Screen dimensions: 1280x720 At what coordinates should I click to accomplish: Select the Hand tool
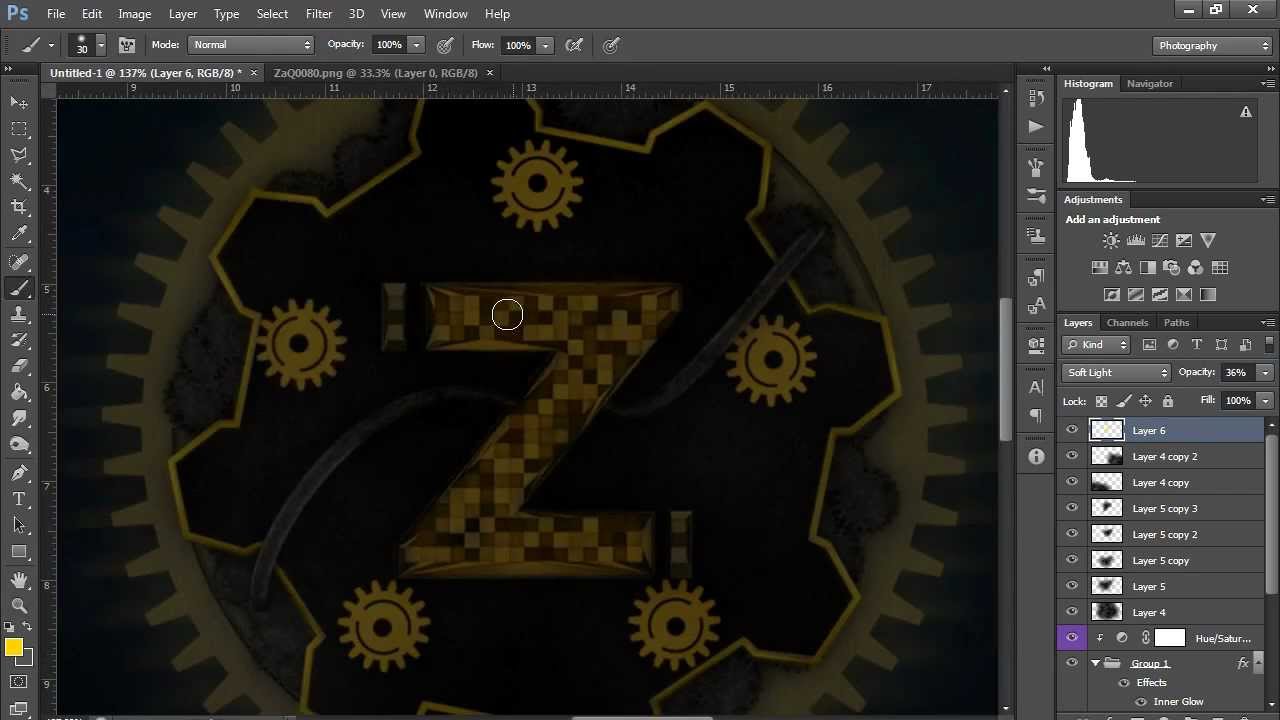(19, 580)
